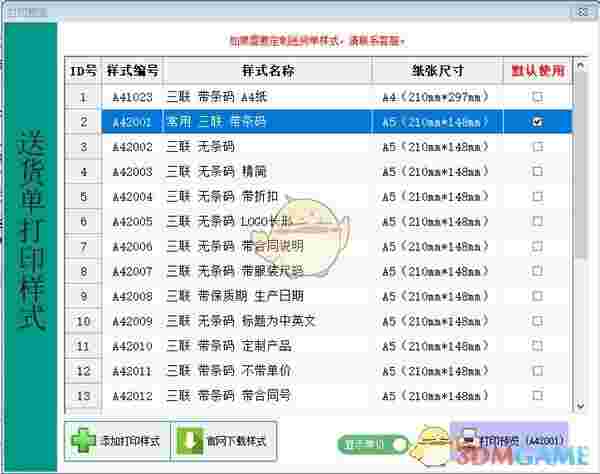Click style code A42012

(132, 396)
